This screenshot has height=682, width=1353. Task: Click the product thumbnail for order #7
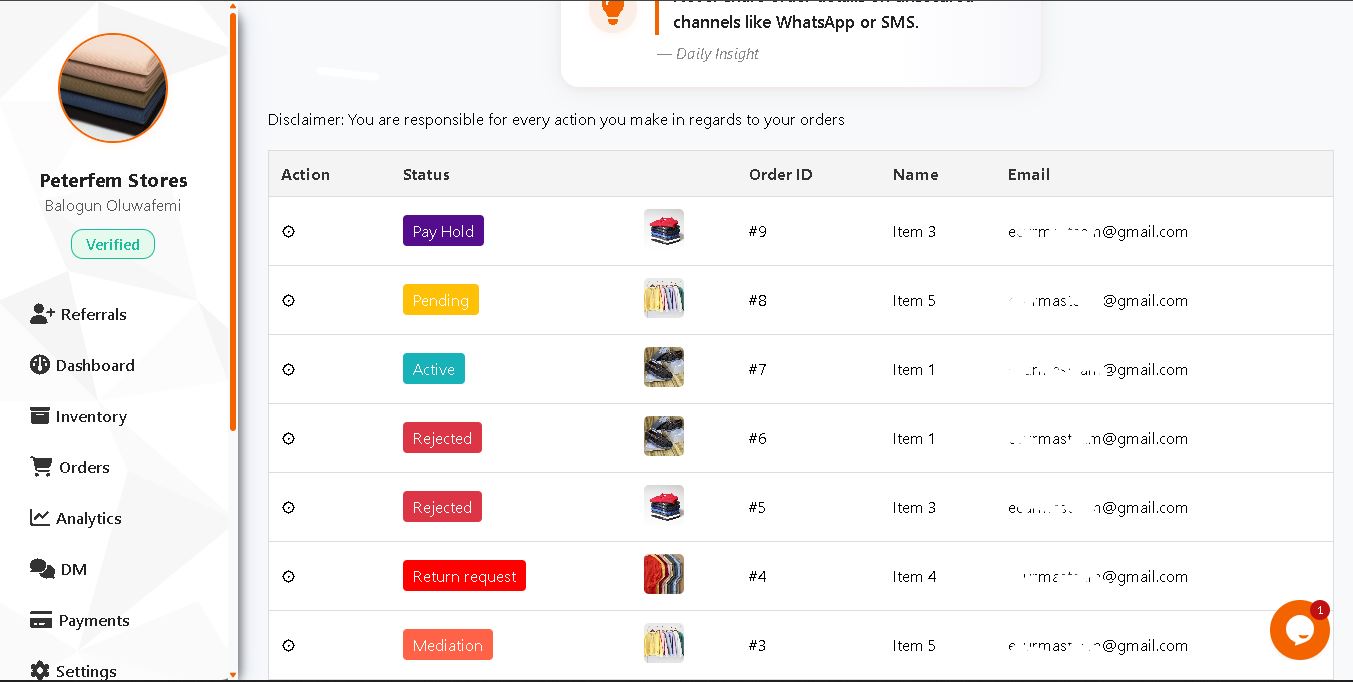663,367
